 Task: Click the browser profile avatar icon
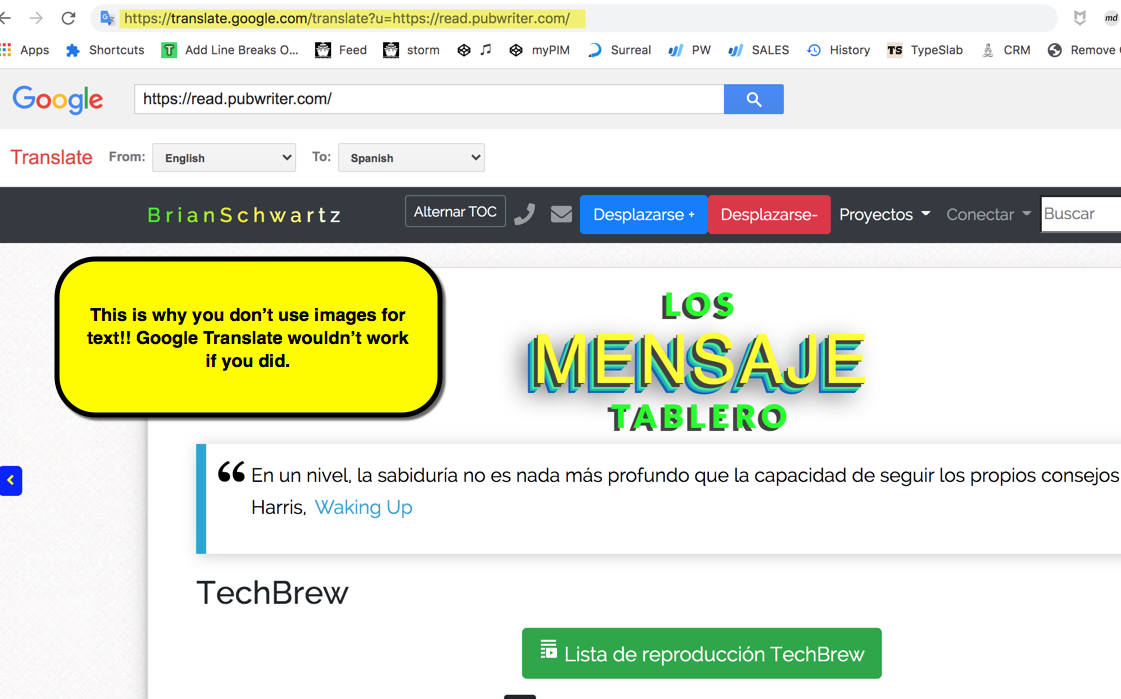point(1111,19)
